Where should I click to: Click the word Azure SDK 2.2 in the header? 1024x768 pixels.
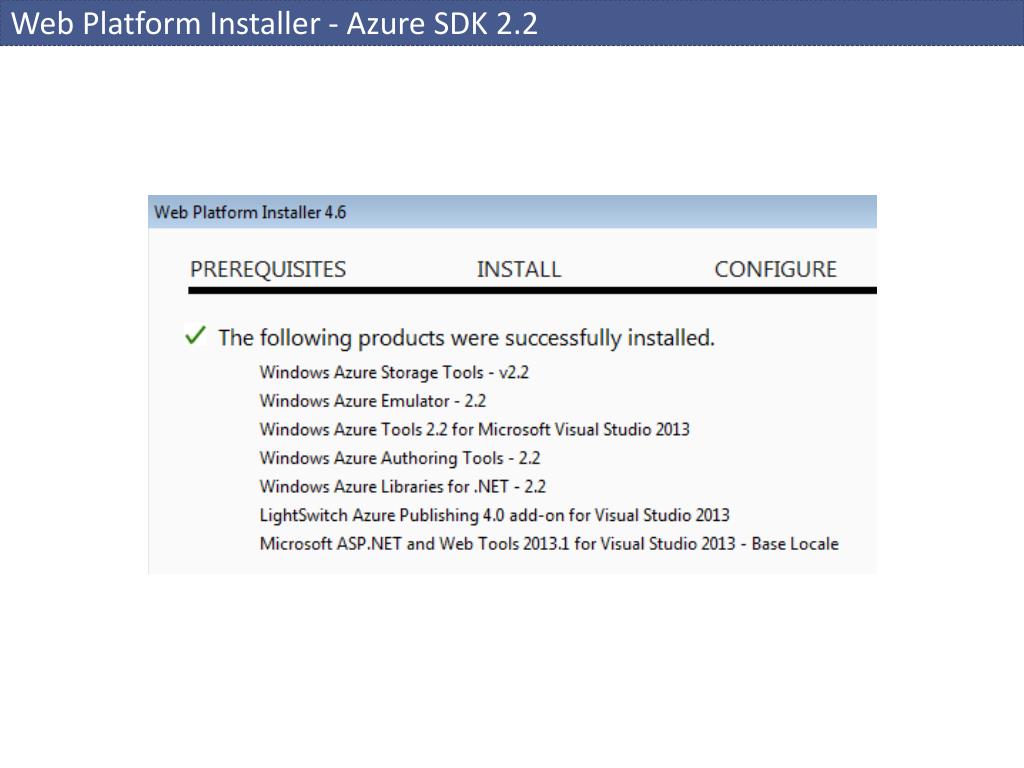pos(442,24)
